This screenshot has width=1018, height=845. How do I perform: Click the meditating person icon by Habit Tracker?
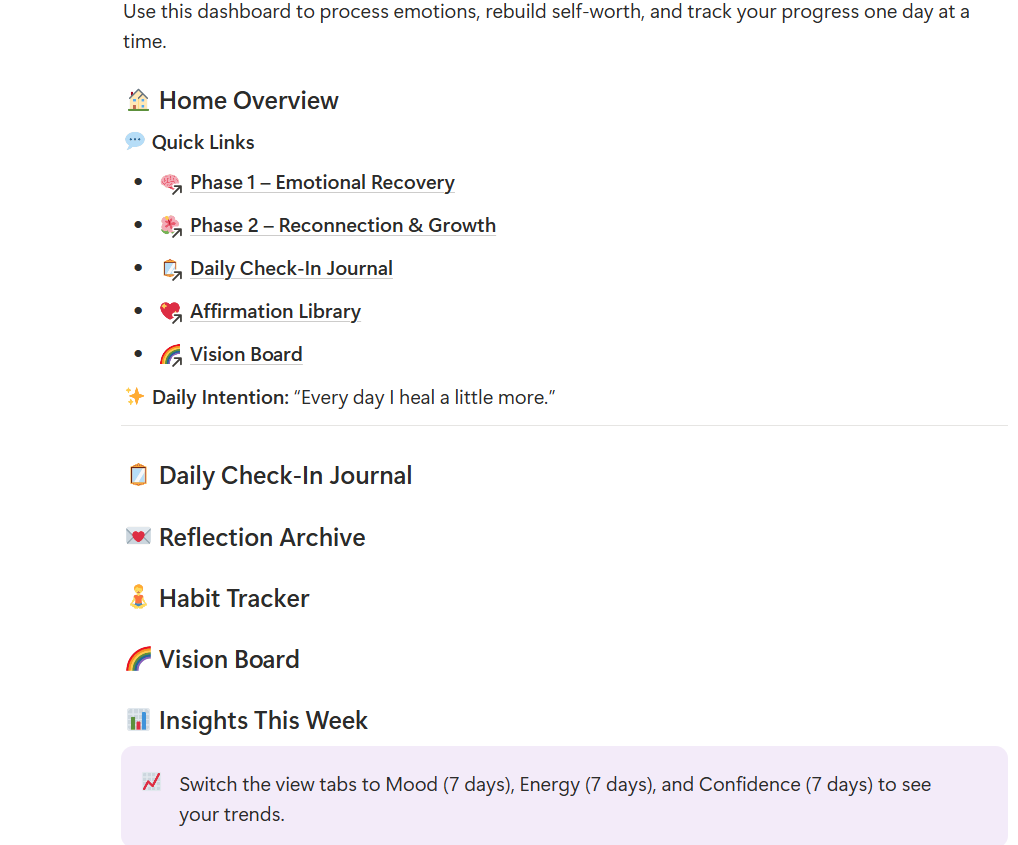(x=138, y=598)
